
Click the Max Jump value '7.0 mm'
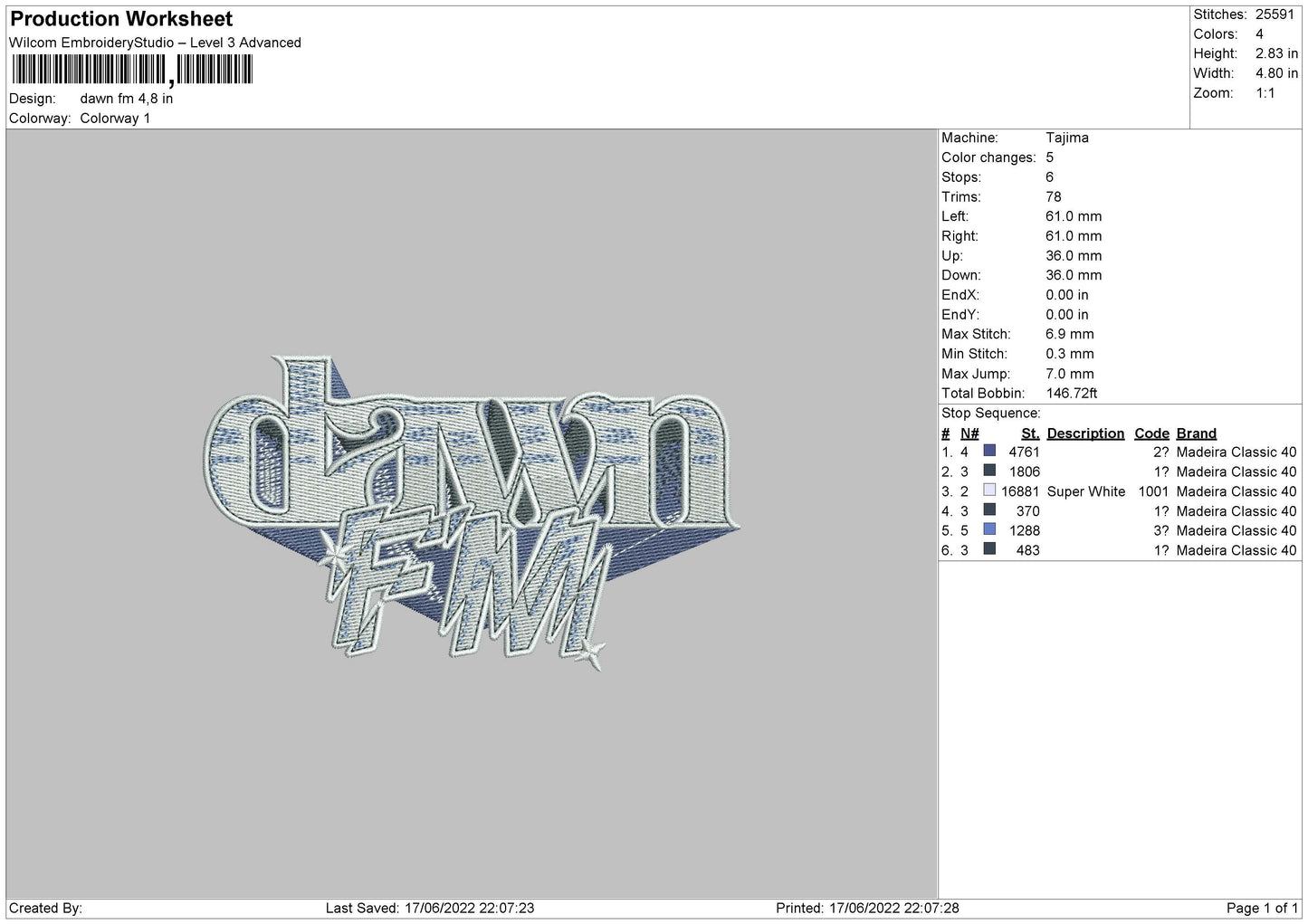pyautogui.click(x=1070, y=374)
